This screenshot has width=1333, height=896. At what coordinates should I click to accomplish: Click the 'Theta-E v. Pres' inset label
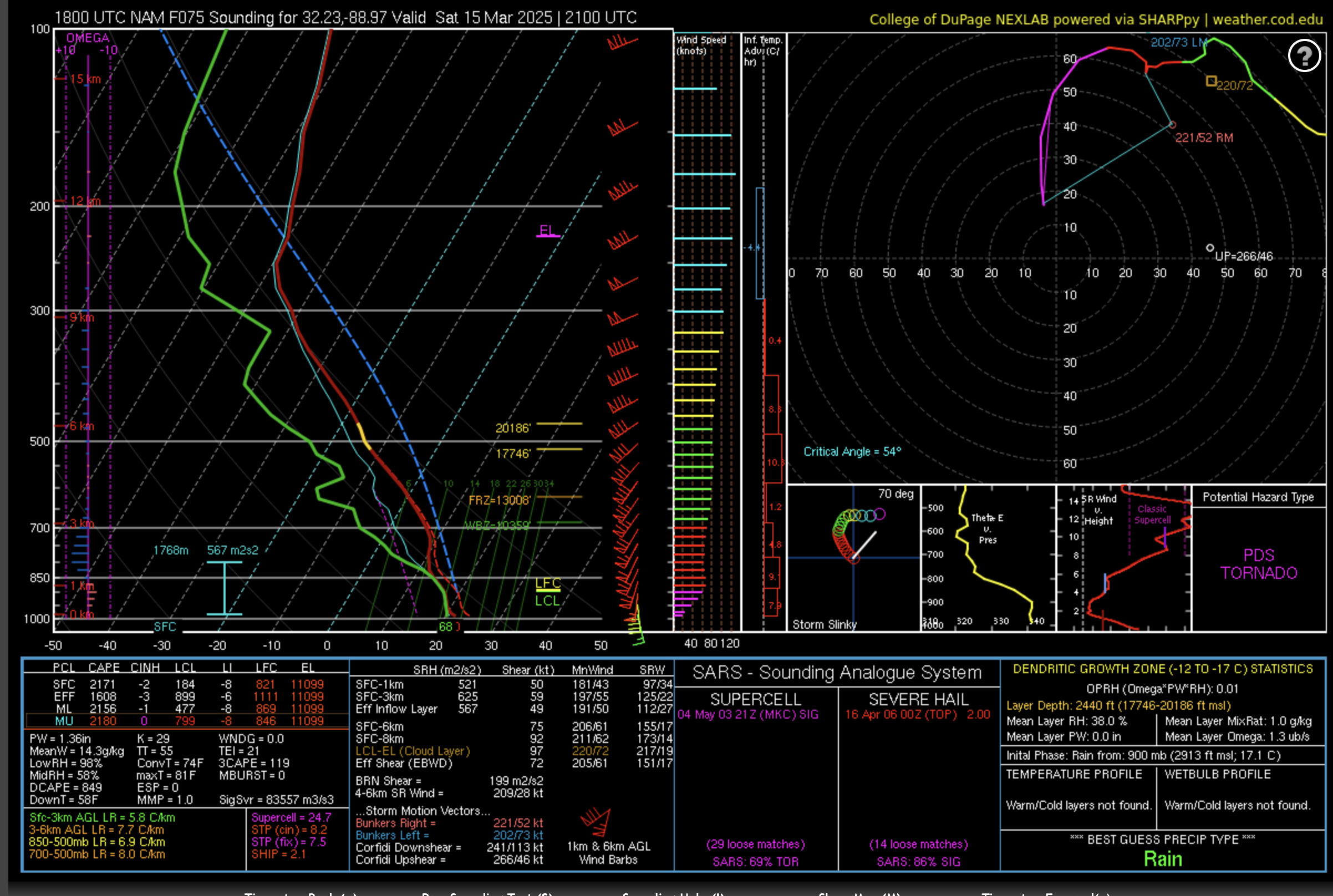(988, 528)
